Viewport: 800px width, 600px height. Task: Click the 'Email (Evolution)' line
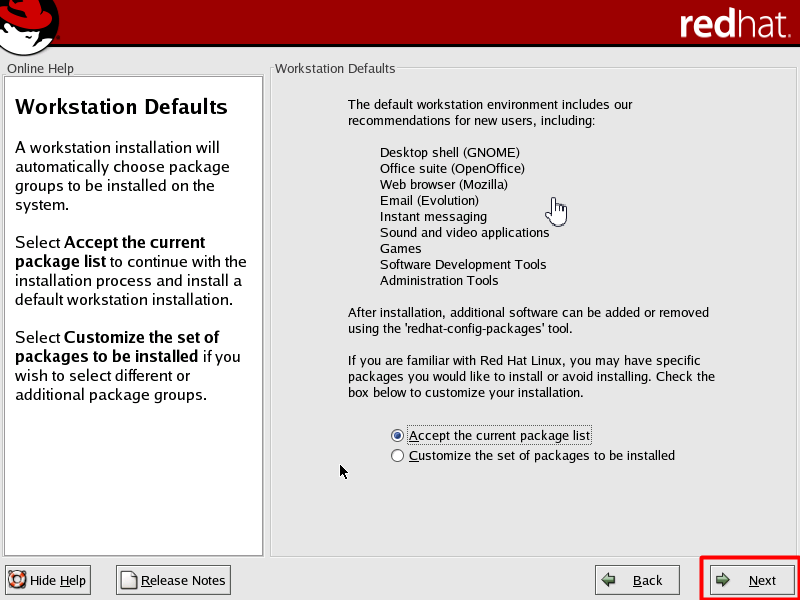[429, 201]
